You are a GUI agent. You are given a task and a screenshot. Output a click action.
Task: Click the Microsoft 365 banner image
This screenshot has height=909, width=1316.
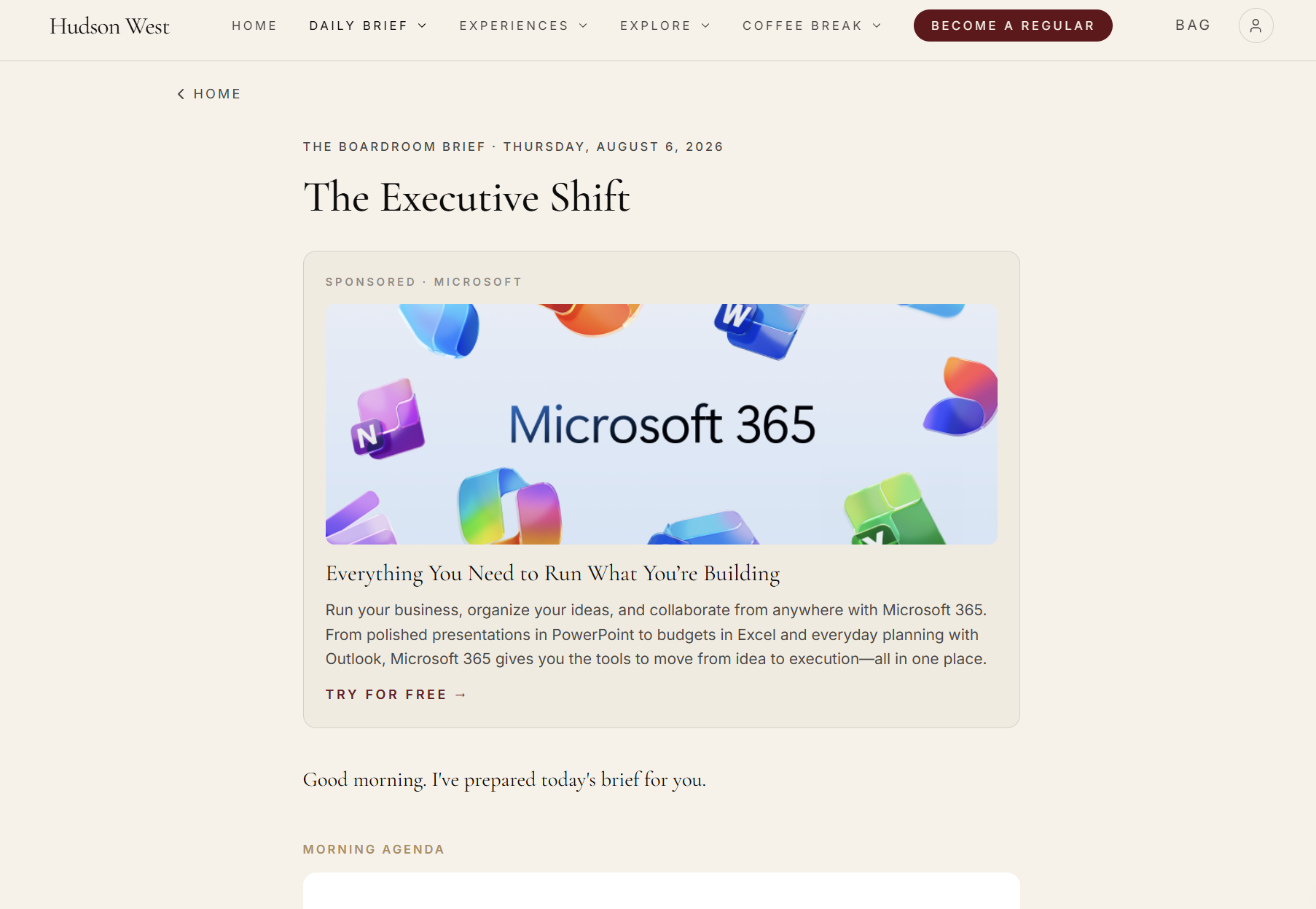pos(662,424)
